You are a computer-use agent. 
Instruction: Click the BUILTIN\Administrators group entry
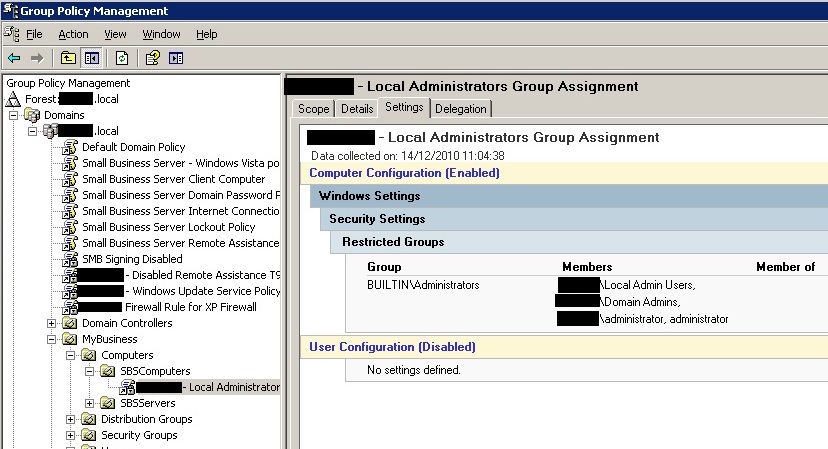[424, 285]
